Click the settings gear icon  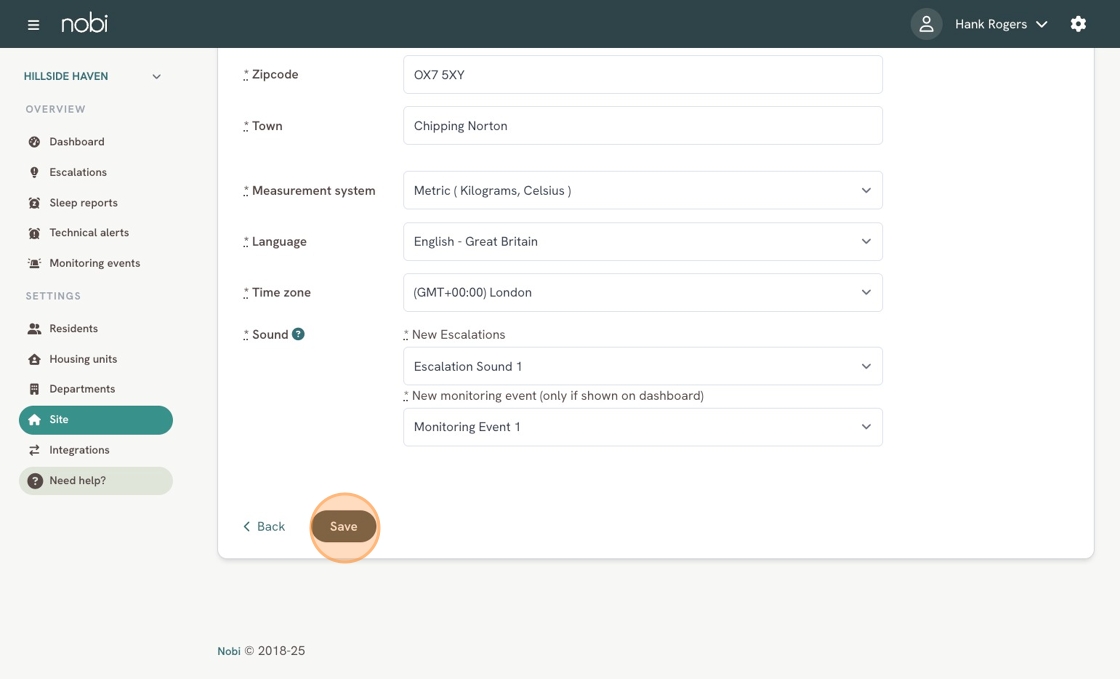pos(1078,24)
